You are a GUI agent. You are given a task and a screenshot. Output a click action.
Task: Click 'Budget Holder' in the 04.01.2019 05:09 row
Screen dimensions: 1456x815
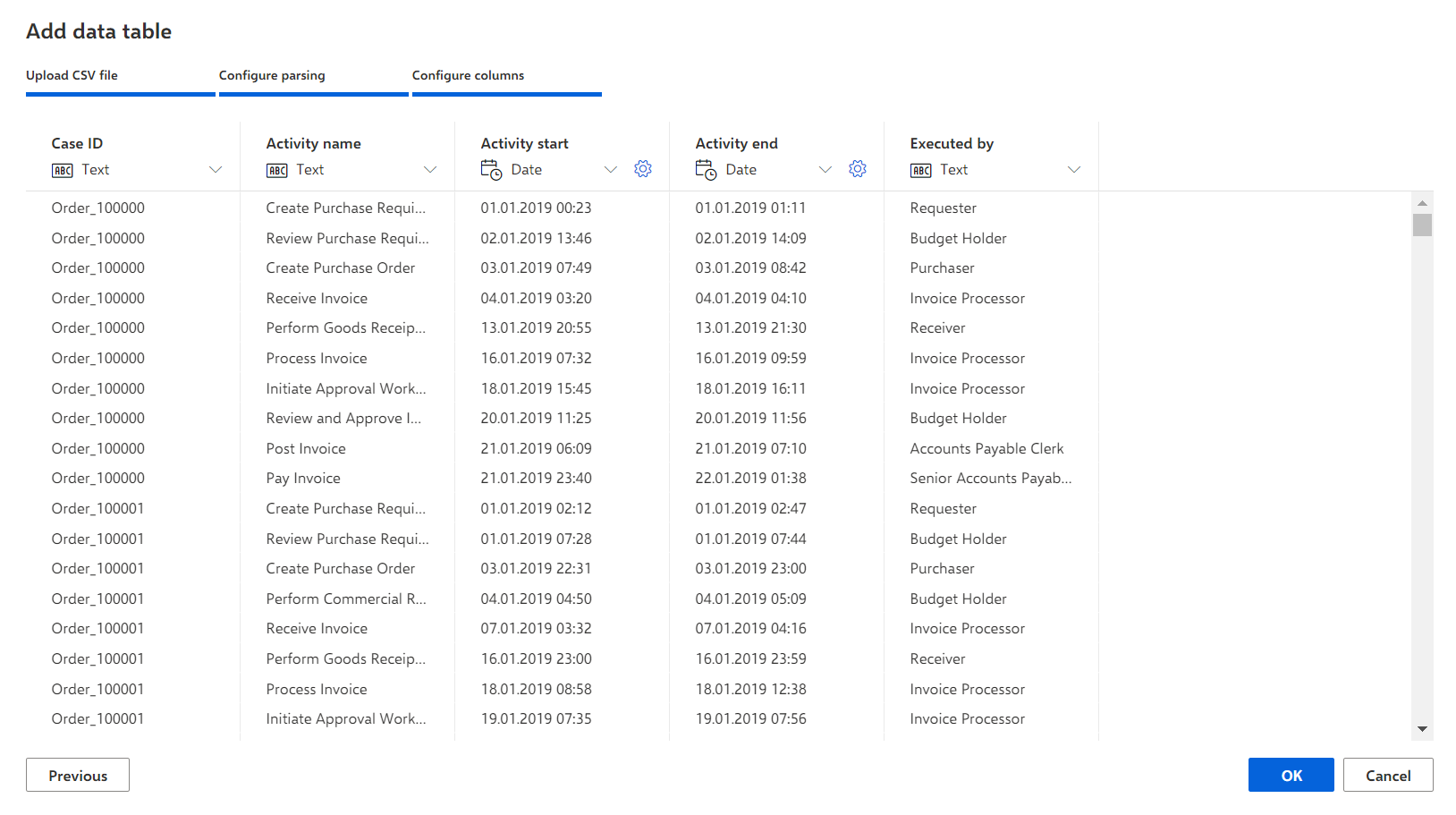[x=958, y=599]
